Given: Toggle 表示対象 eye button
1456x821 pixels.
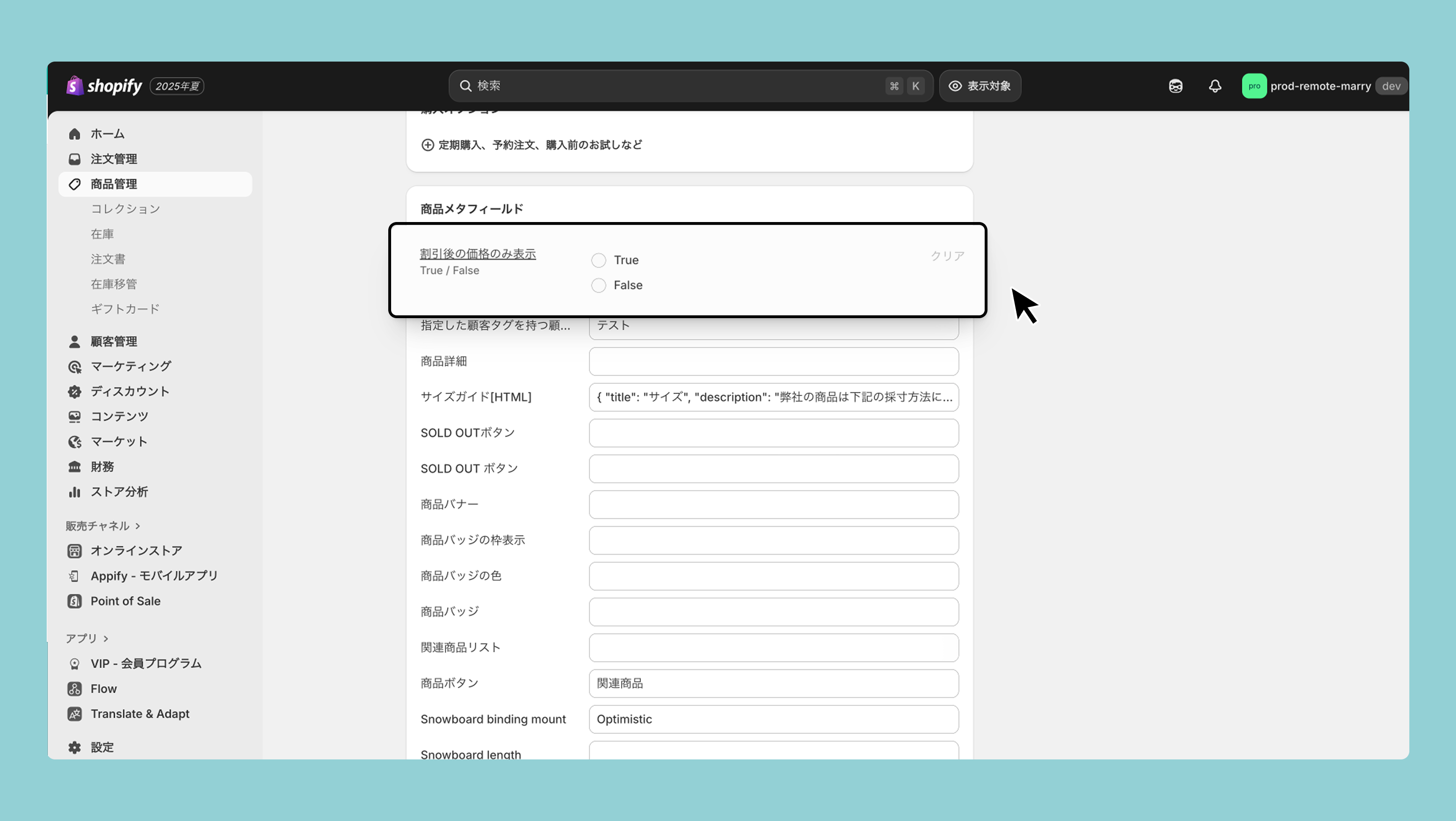Looking at the screenshot, I should click(980, 86).
